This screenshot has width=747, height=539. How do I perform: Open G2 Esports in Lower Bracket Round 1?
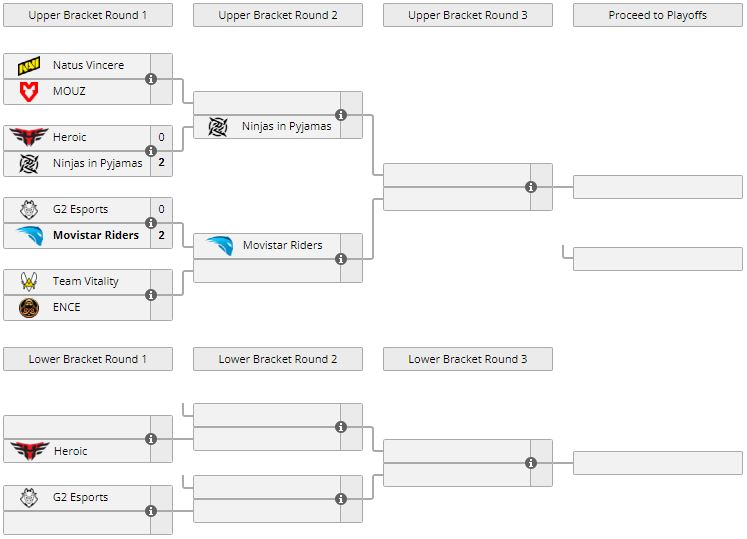point(80,497)
